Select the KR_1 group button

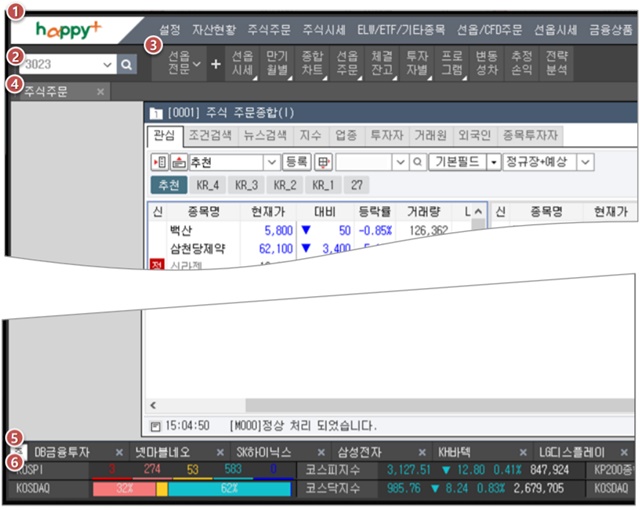[x=323, y=185]
